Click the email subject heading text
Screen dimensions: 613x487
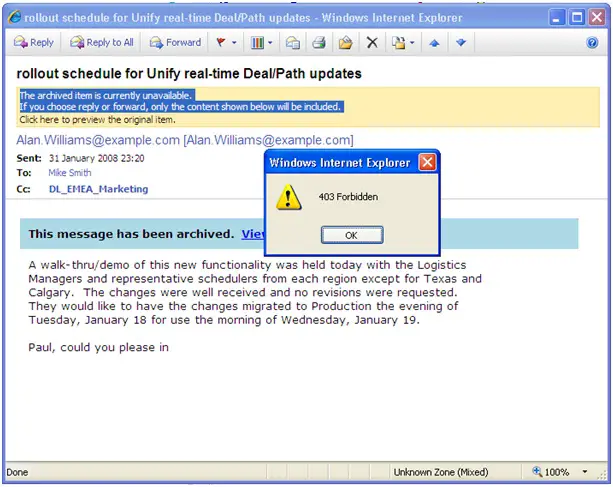(x=189, y=73)
